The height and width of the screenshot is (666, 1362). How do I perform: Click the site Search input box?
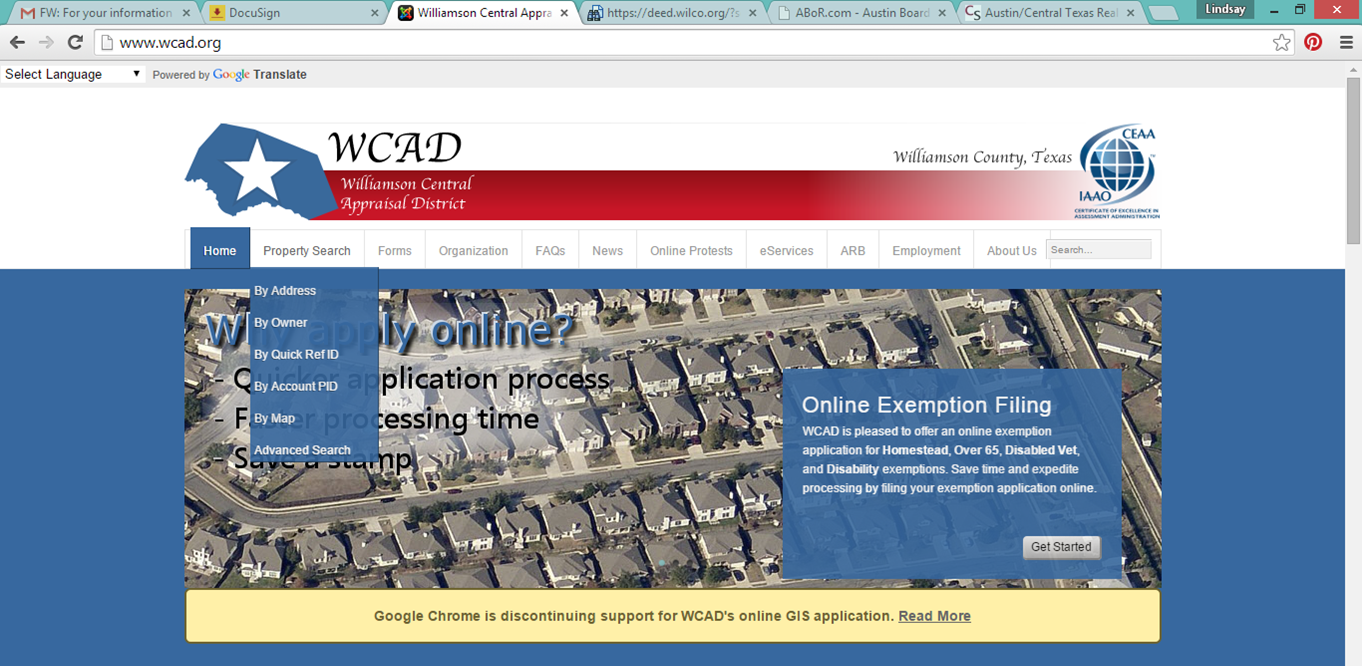(1098, 250)
